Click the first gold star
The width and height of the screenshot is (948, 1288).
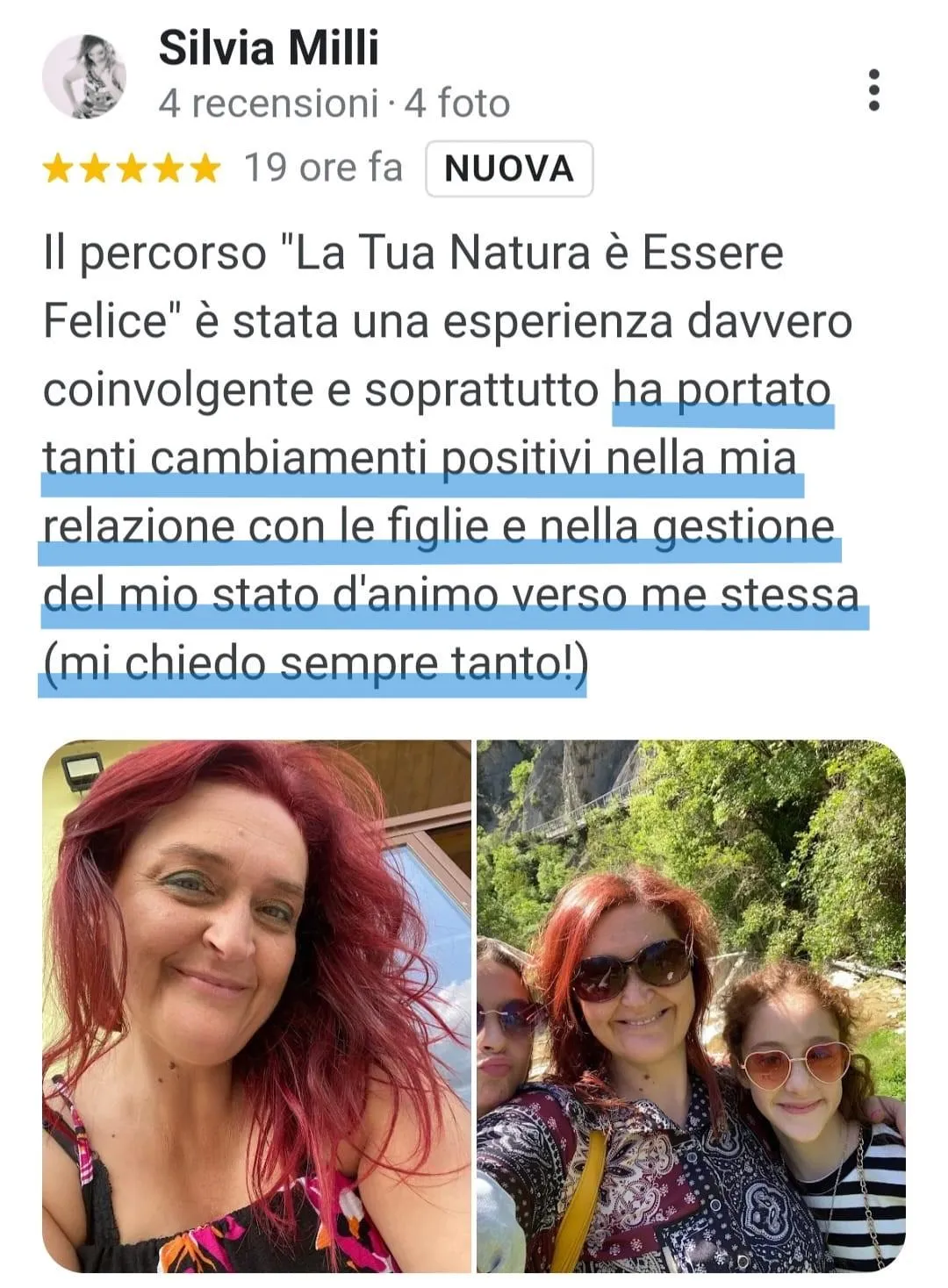(x=58, y=168)
